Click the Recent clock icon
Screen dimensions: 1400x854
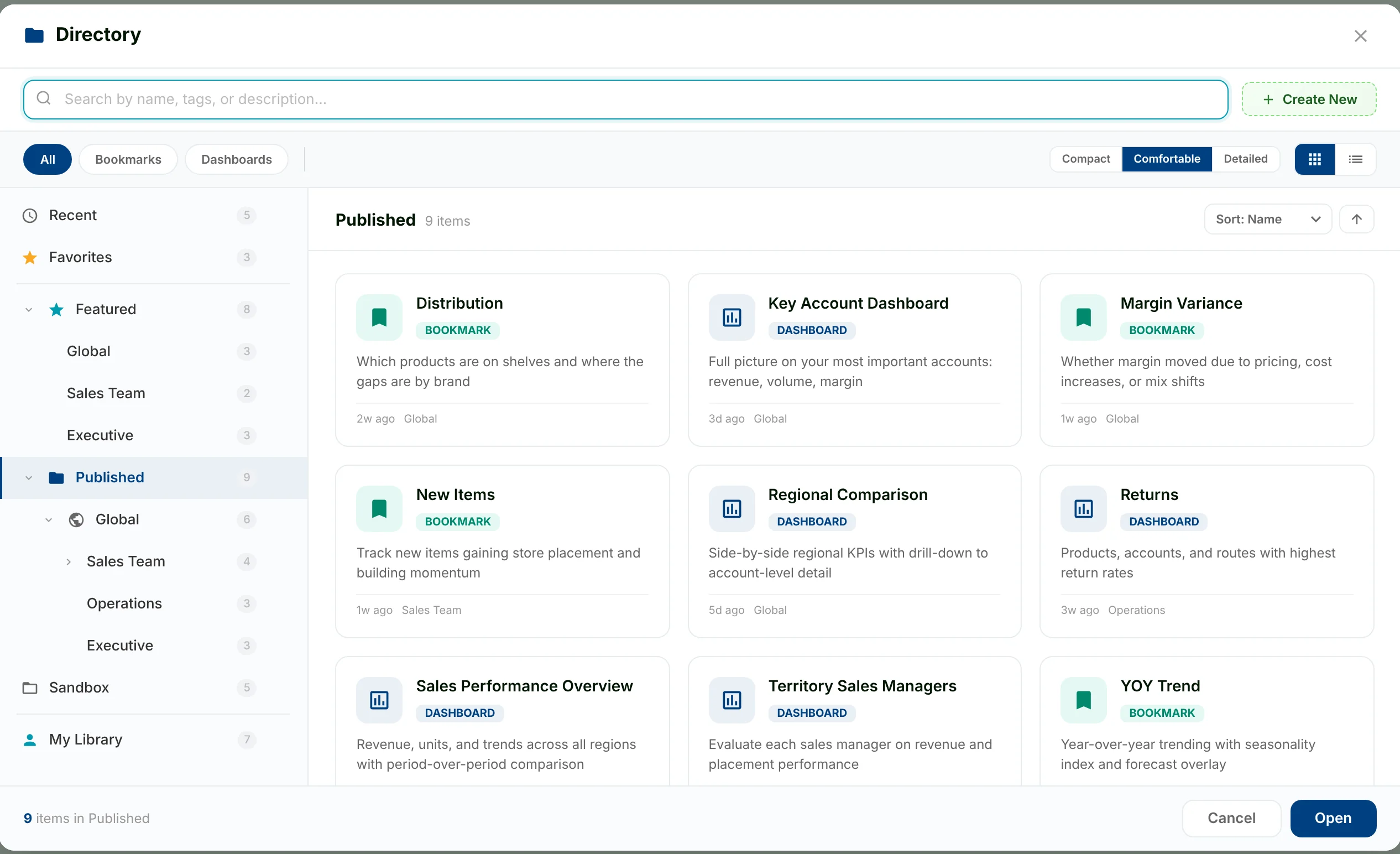pos(29,216)
